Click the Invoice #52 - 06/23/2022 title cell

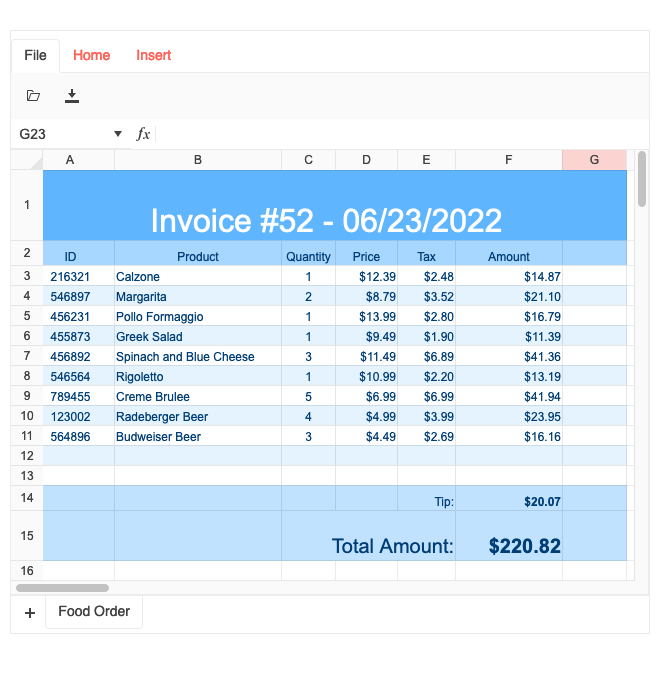tap(335, 205)
